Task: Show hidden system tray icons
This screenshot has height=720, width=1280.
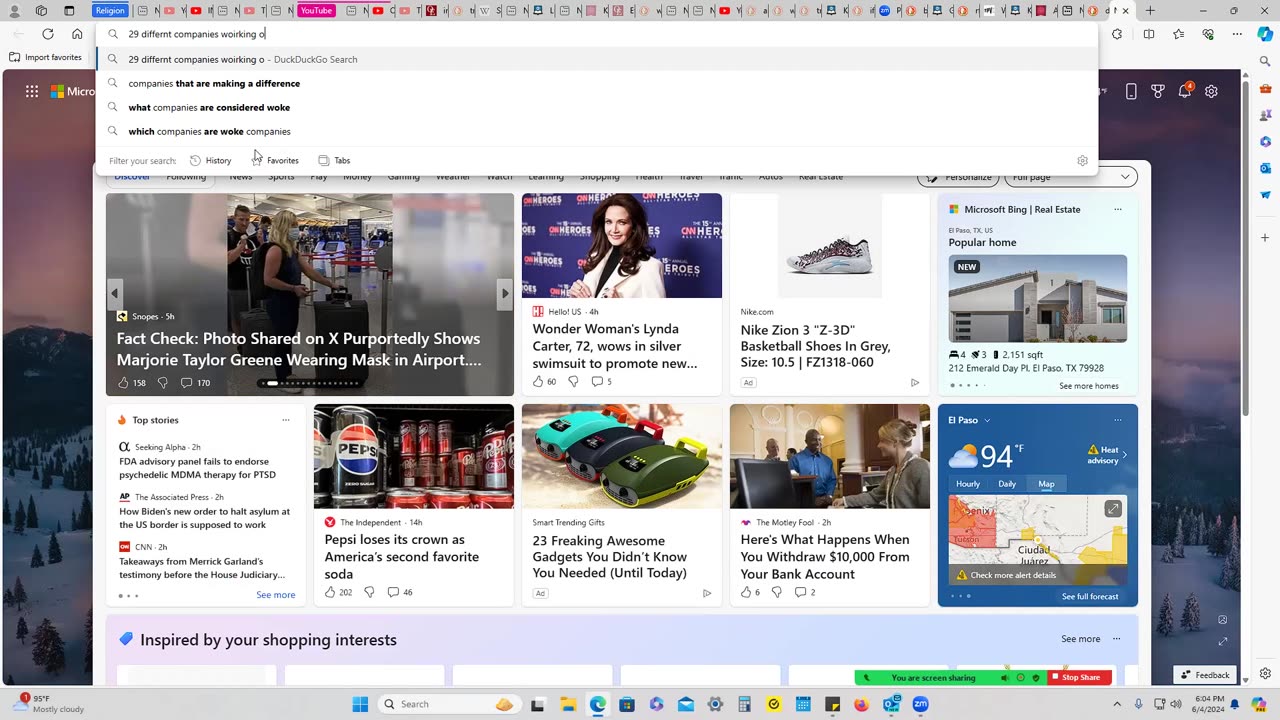Action: coord(1117,704)
